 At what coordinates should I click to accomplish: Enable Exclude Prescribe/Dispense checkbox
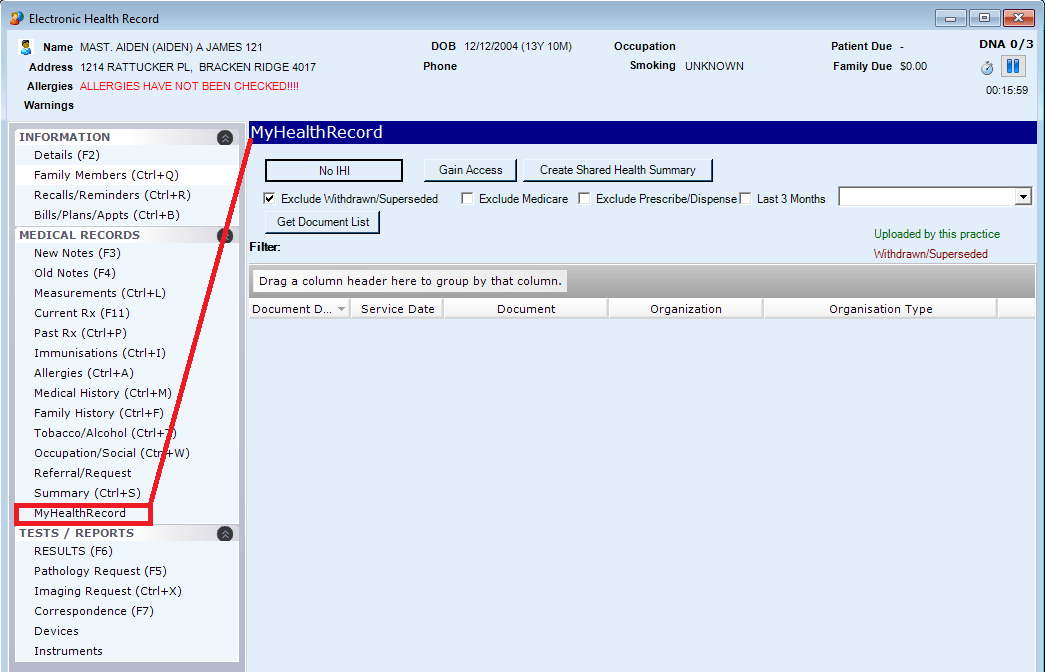[584, 198]
